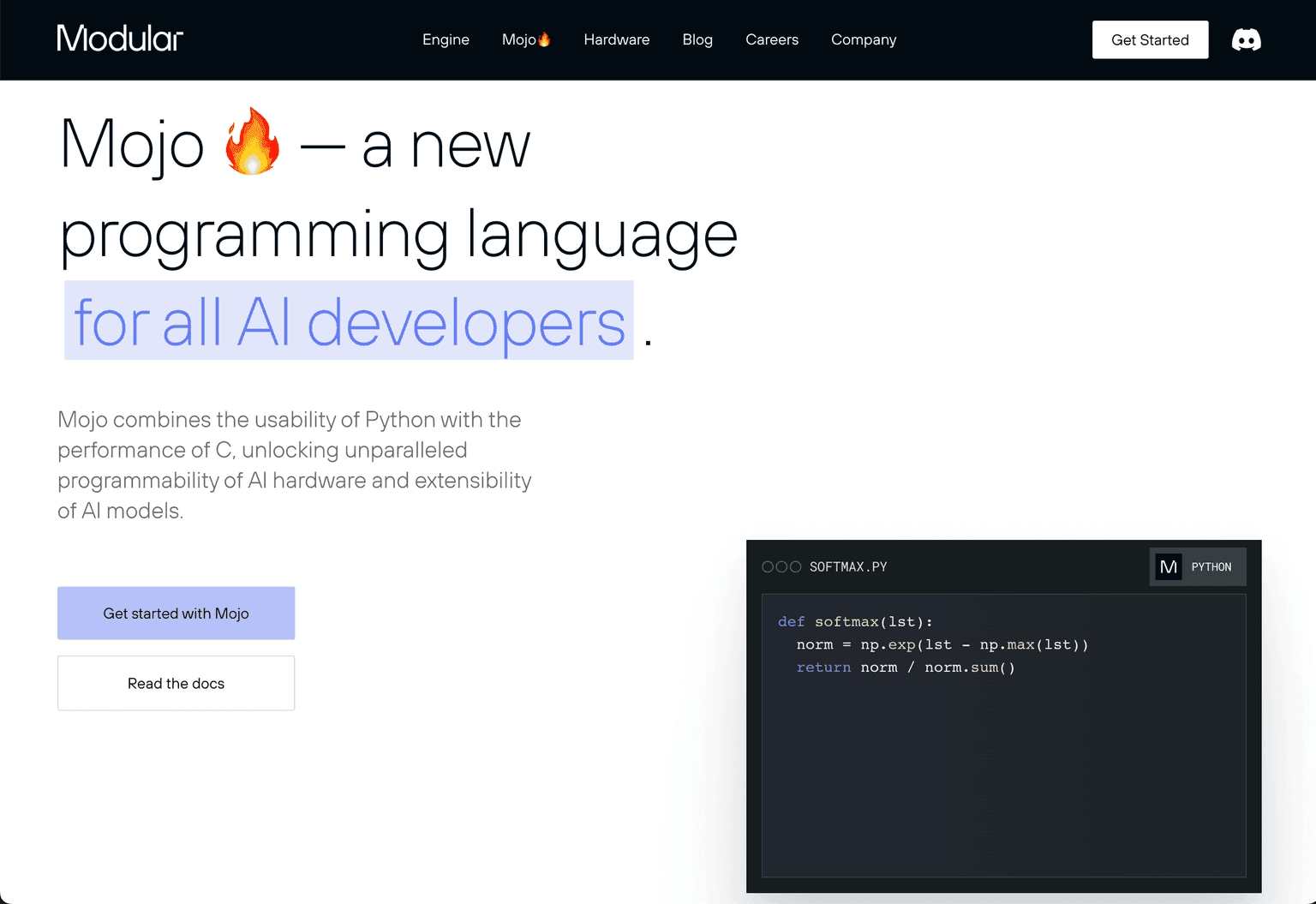Go to the Hardware page
The height and width of the screenshot is (904, 1316).
coord(617,39)
